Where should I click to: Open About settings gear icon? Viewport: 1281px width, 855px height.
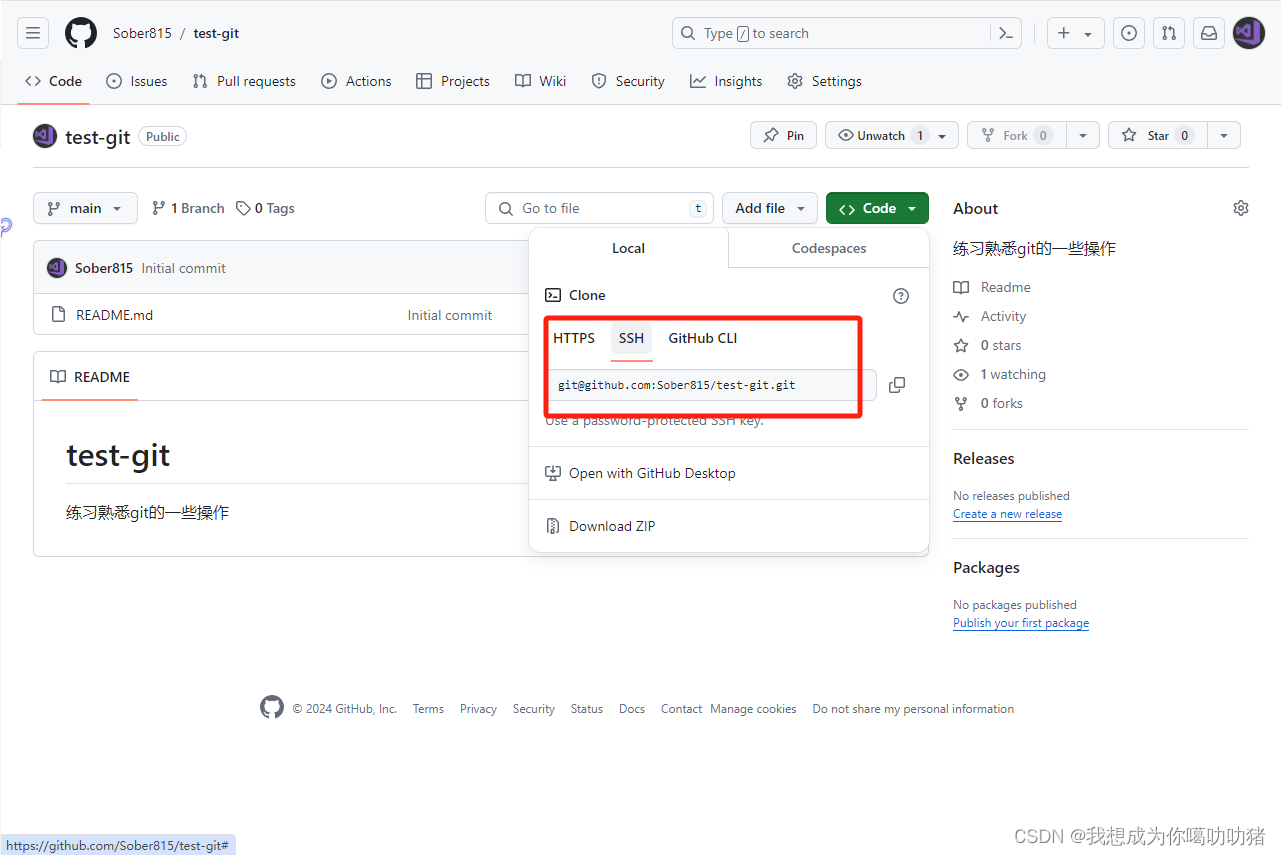tap(1241, 208)
